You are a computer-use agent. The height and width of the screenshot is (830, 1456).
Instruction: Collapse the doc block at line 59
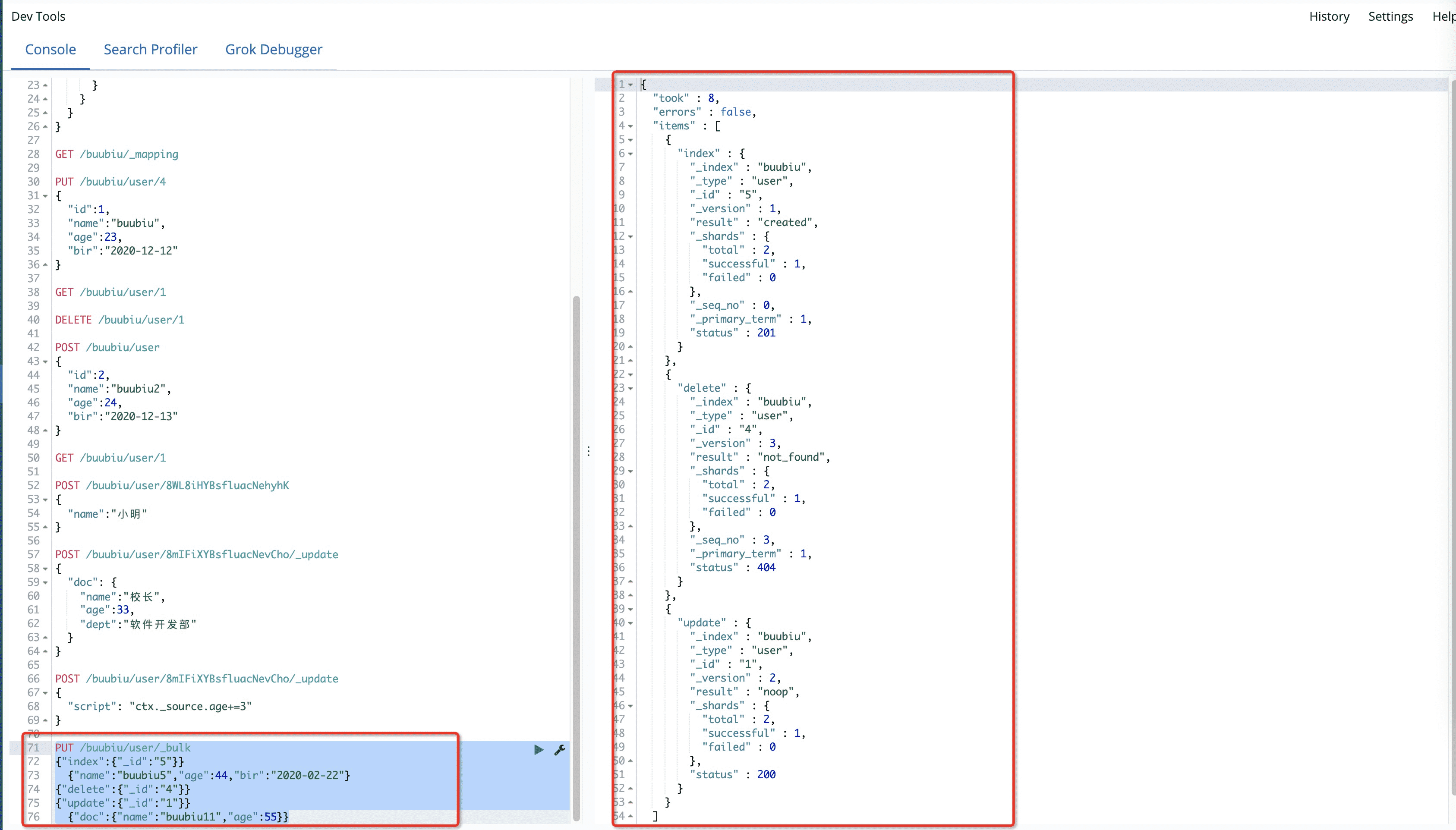click(46, 582)
